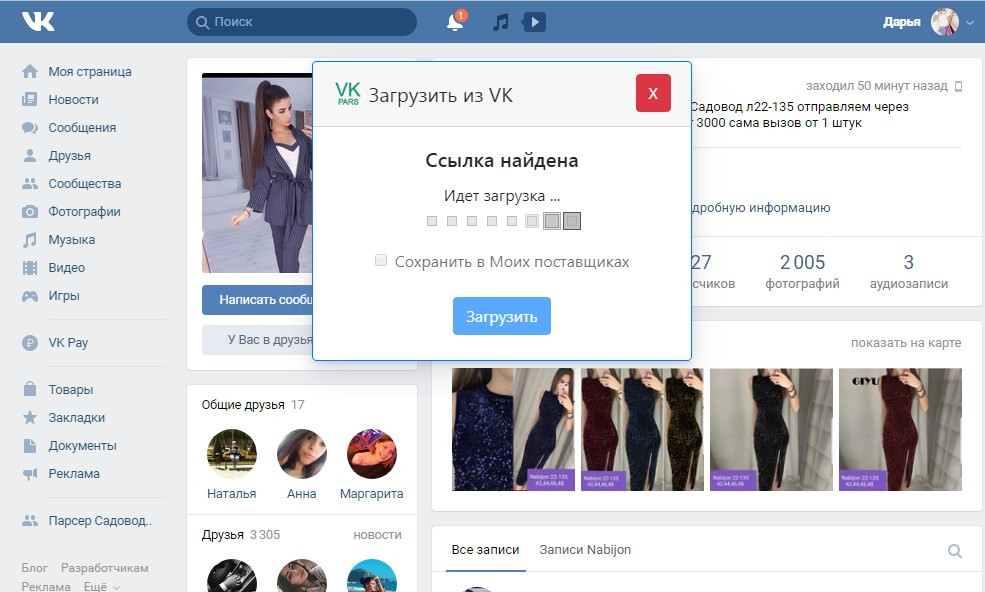Open Закладки in the left menu

pos(76,418)
